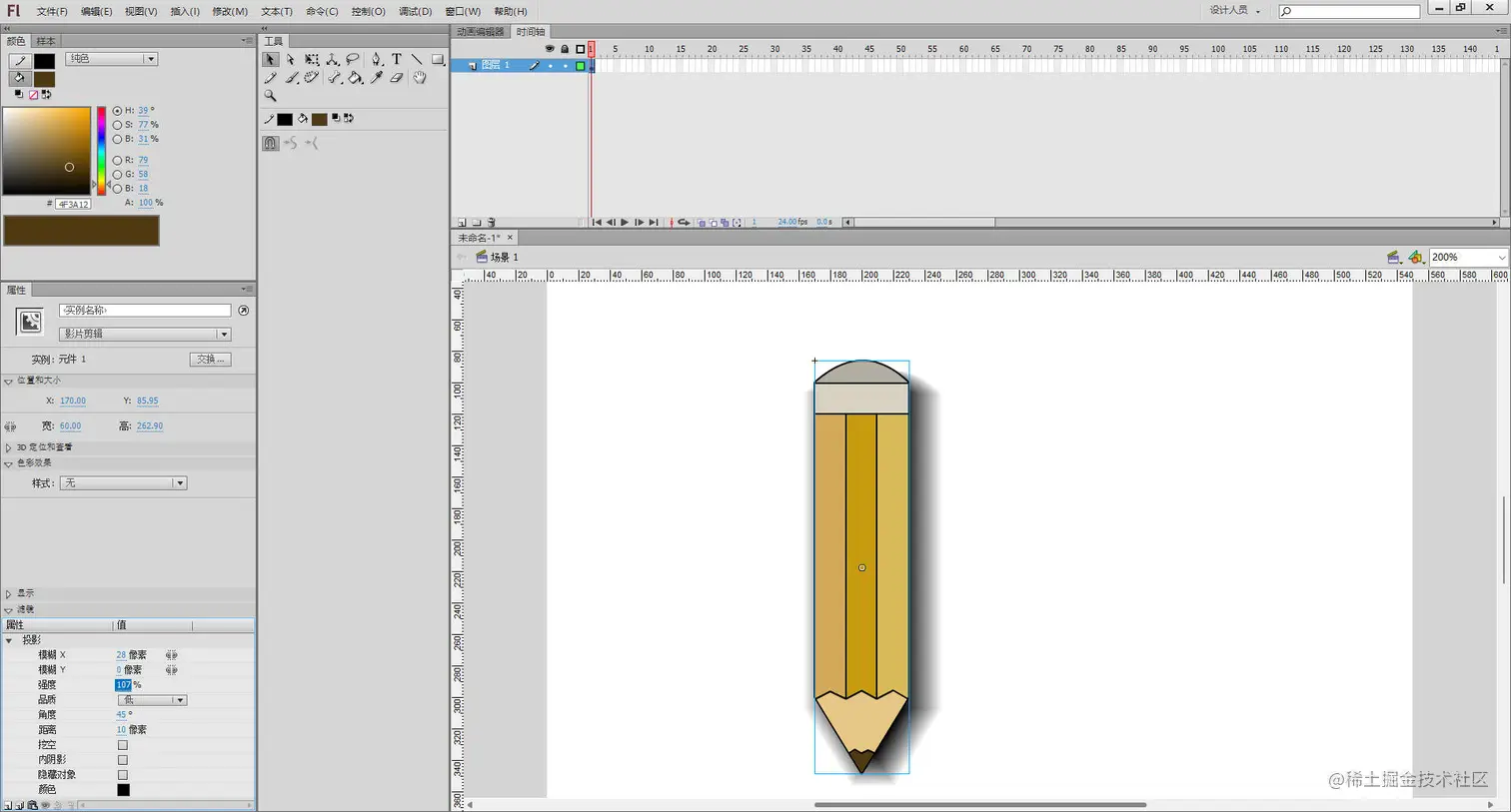
Task: Select the Zoom tool in the toolbar
Action: tap(271, 95)
